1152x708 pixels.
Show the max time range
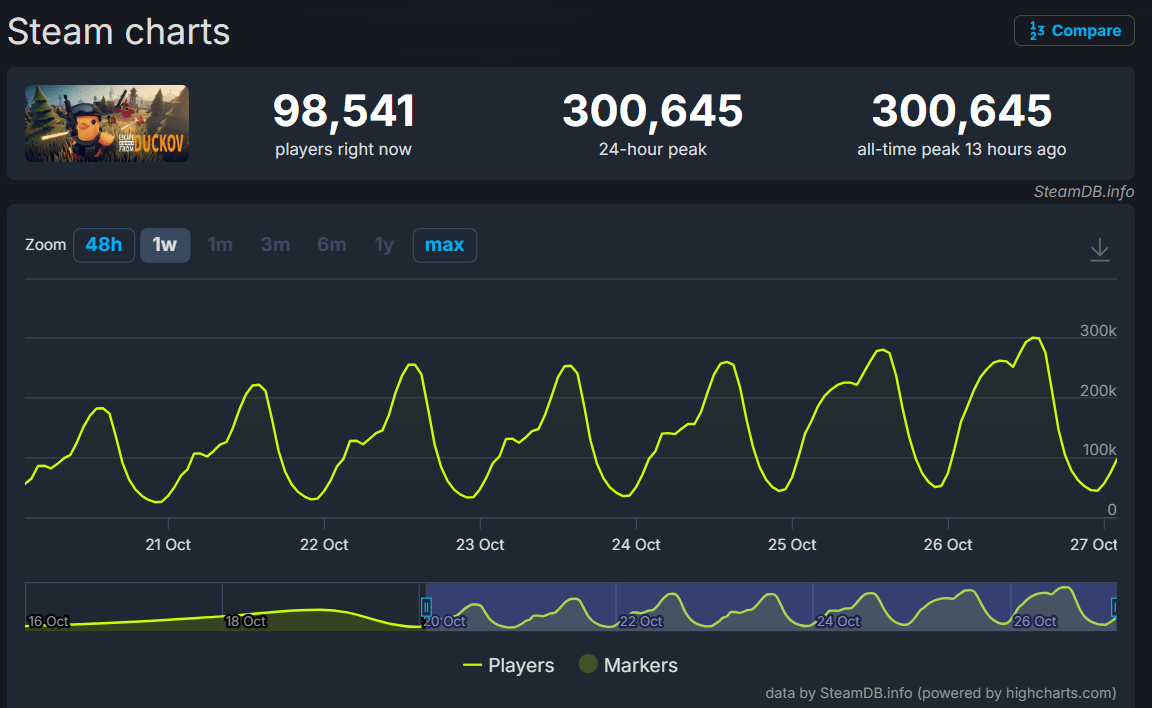(444, 245)
